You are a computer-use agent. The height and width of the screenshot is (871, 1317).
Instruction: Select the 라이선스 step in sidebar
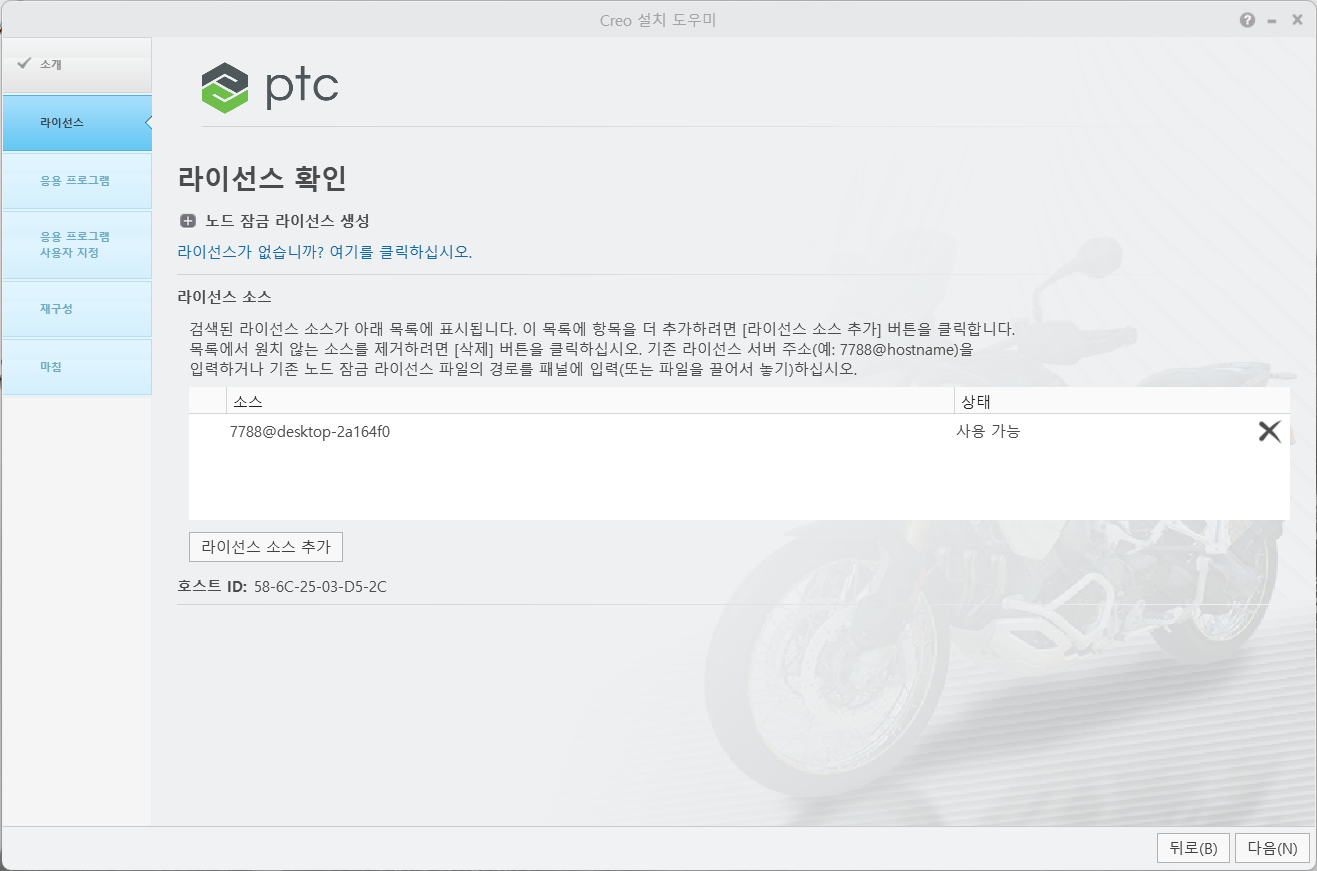coord(77,123)
